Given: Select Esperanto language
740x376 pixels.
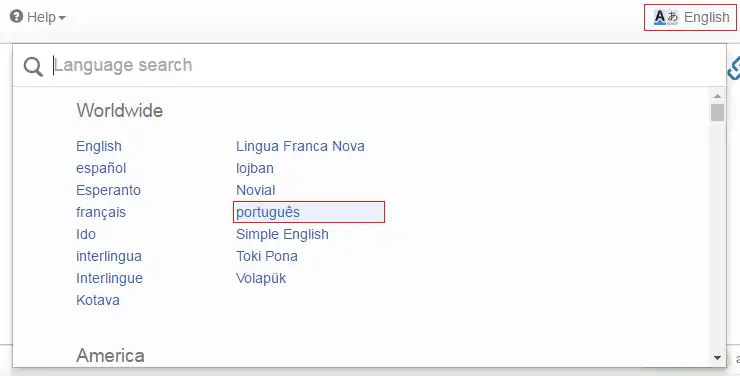Looking at the screenshot, I should click(x=109, y=190).
